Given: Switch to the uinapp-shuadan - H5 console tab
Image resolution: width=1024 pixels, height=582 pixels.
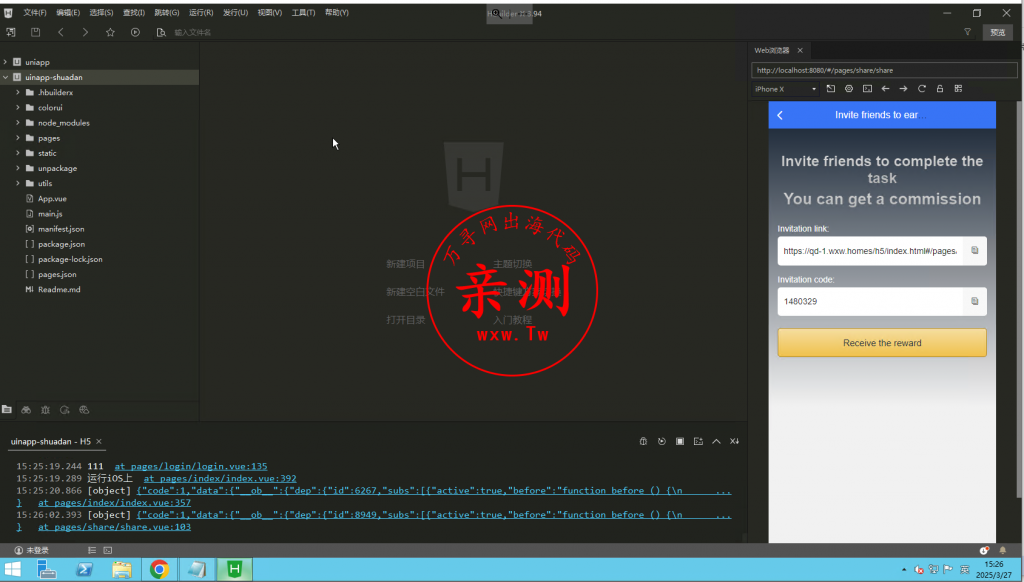Looking at the screenshot, I should (52, 441).
